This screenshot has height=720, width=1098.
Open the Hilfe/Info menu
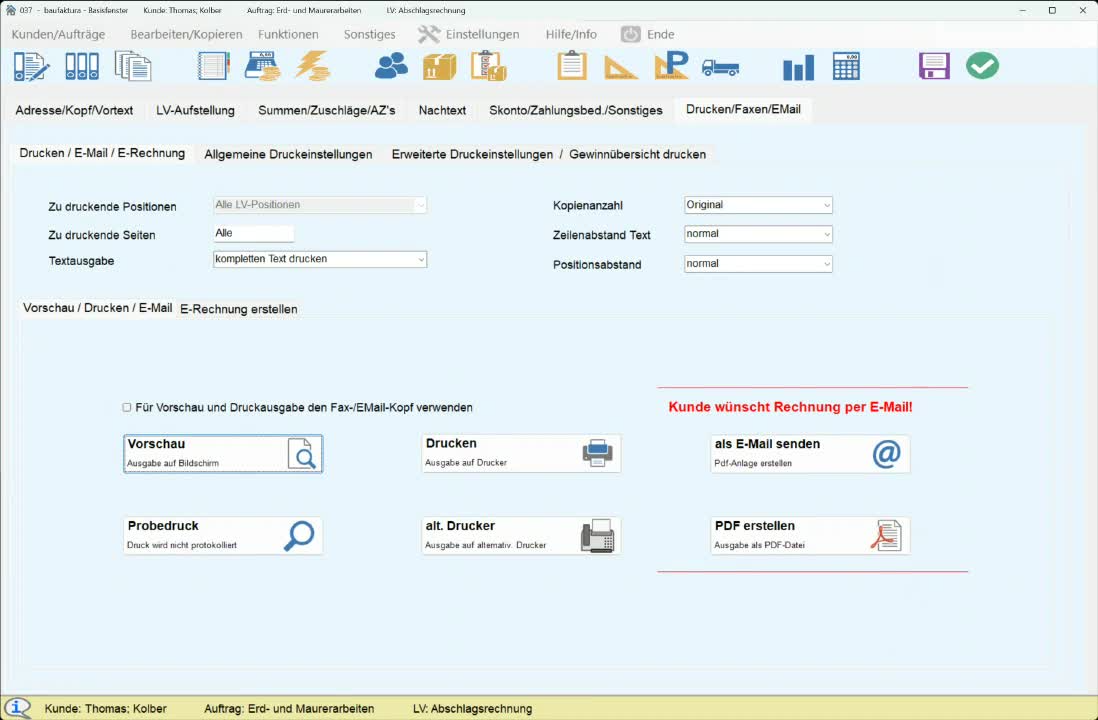tap(571, 34)
